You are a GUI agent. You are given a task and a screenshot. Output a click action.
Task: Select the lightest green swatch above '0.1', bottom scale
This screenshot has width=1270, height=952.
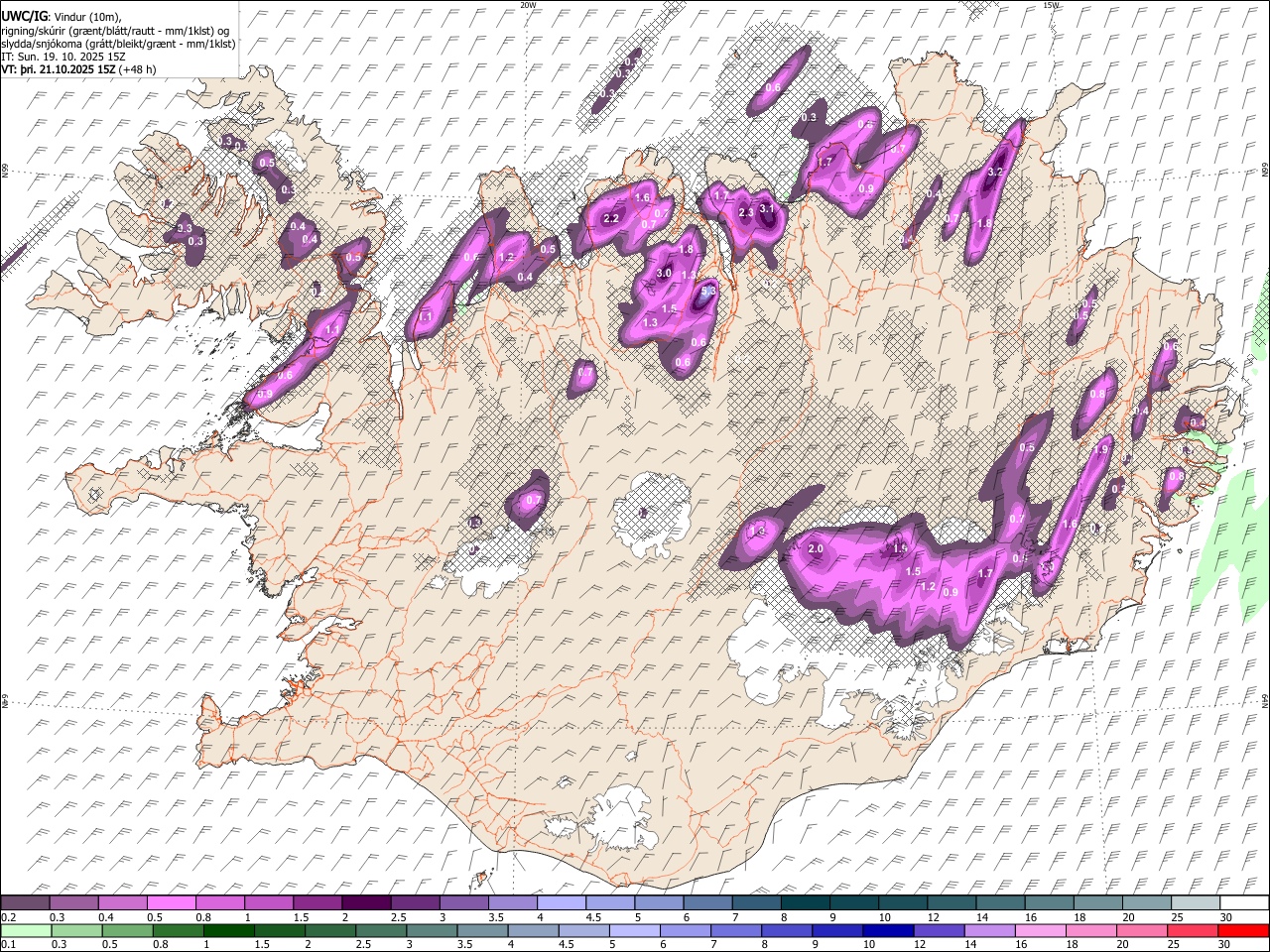point(26,930)
